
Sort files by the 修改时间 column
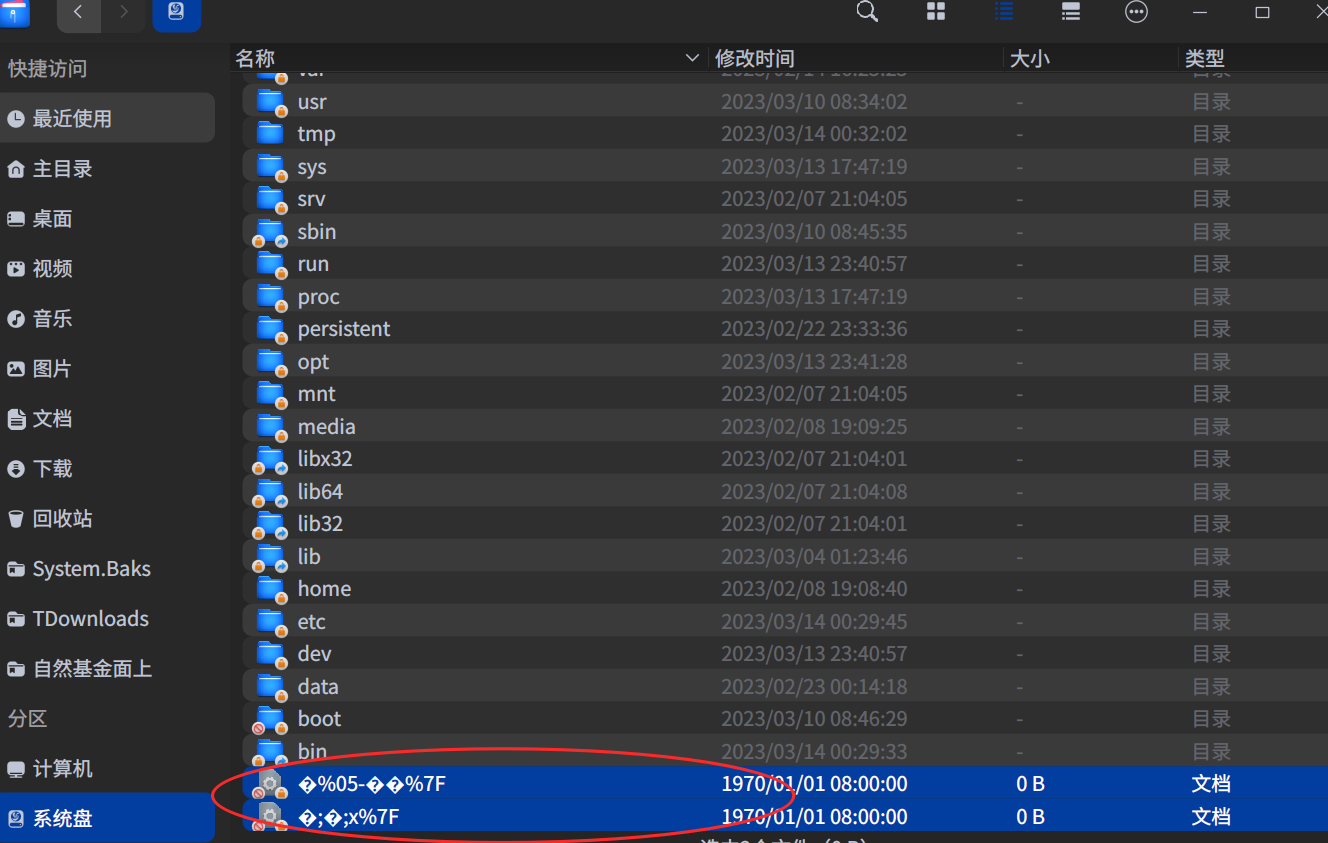(x=755, y=59)
